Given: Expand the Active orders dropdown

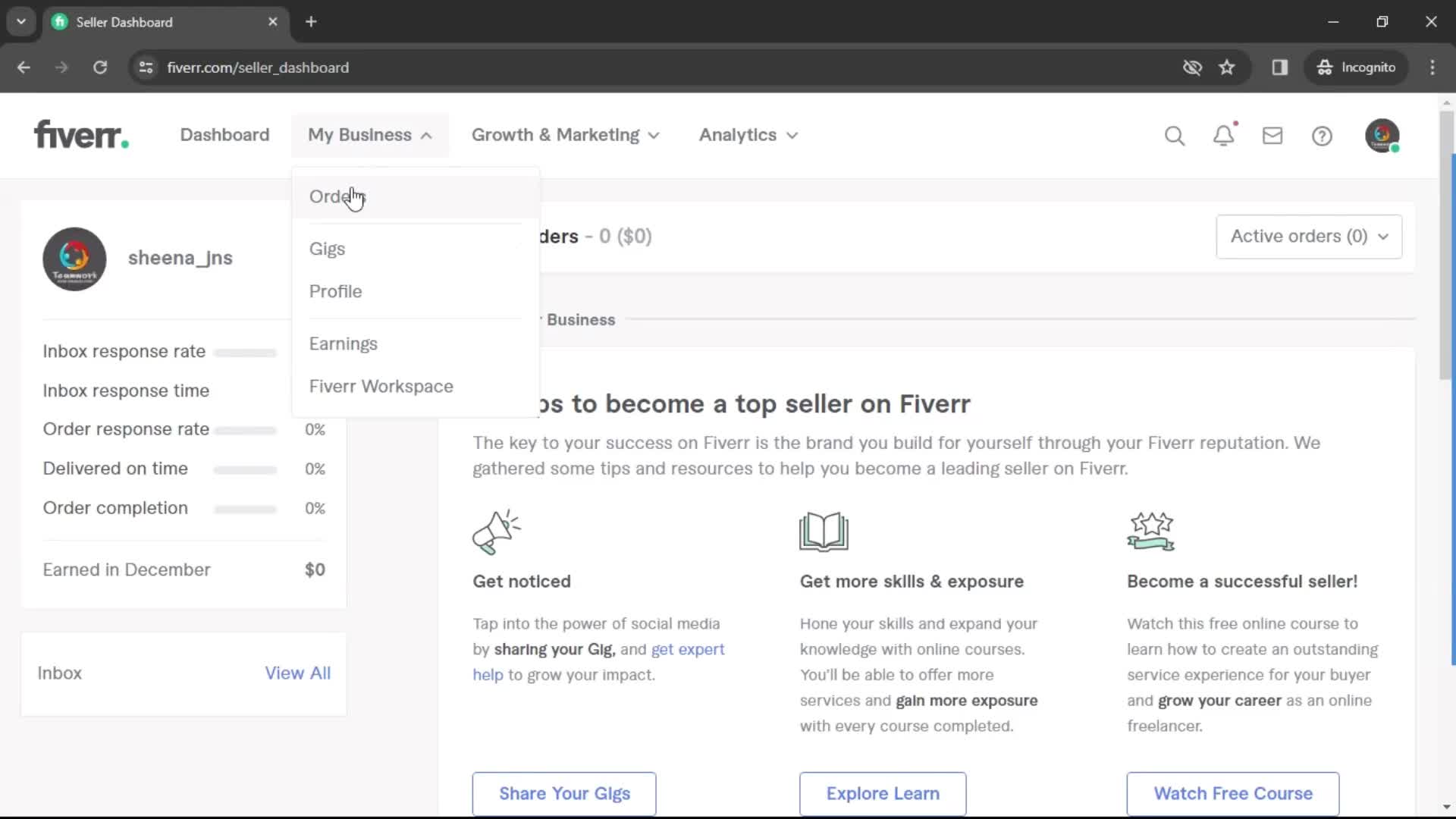Looking at the screenshot, I should [1307, 236].
